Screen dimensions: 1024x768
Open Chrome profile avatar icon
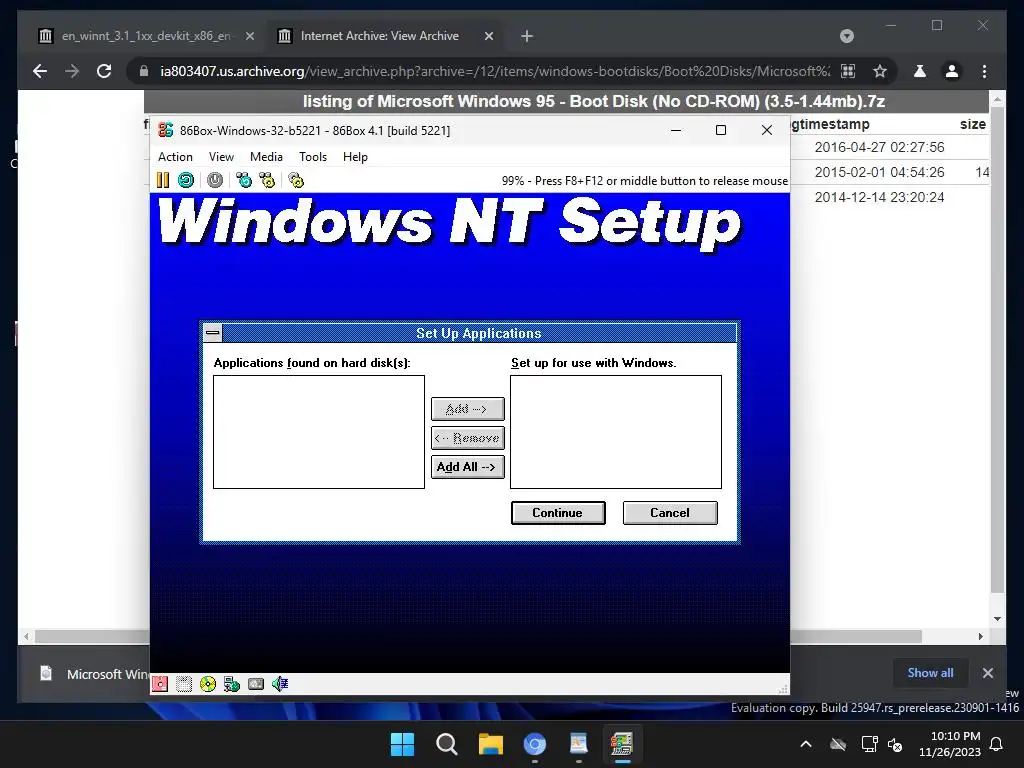click(x=952, y=71)
